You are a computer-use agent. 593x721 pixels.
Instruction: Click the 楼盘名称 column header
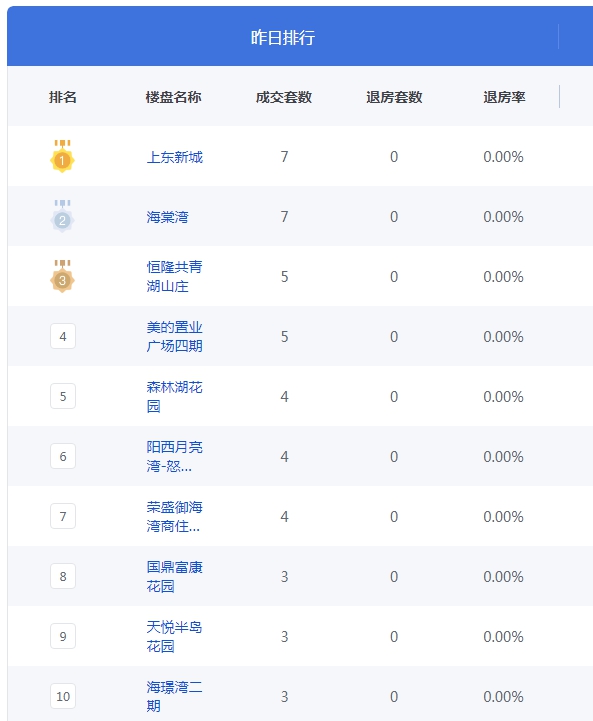tap(173, 97)
